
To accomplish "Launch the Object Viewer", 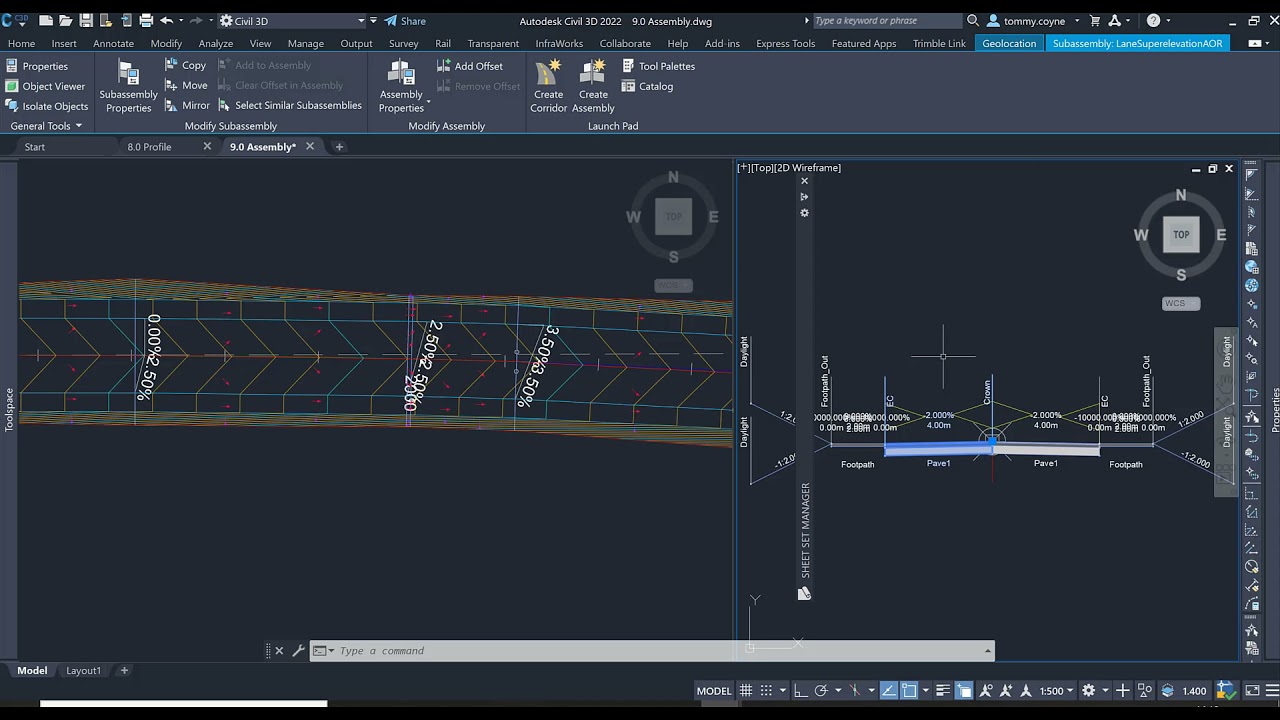I will 45,86.
